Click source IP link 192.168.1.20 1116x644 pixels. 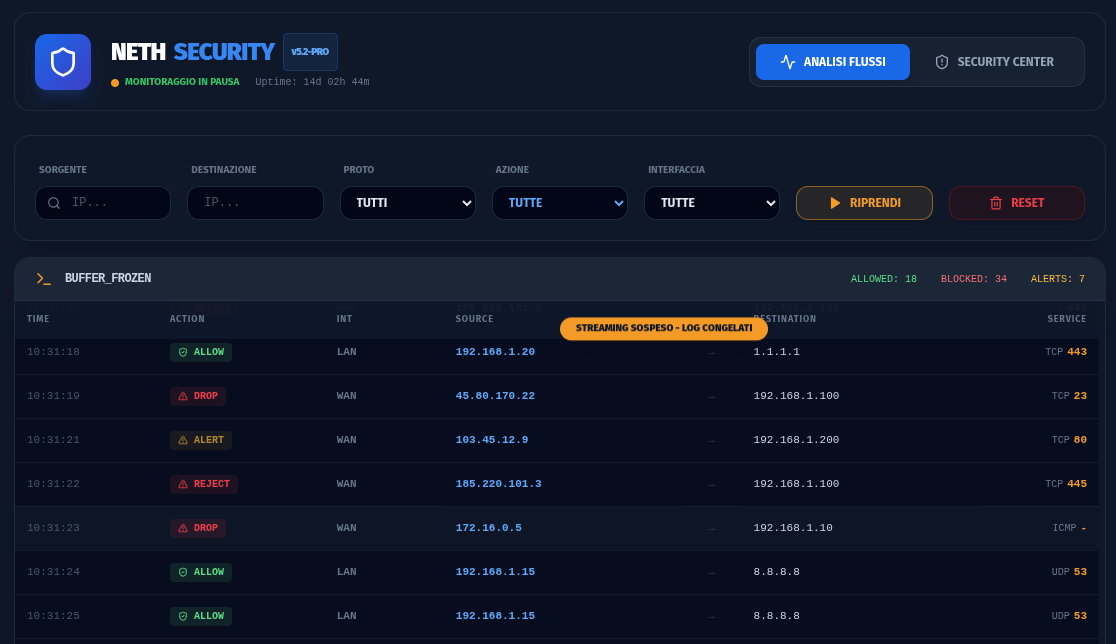495,352
